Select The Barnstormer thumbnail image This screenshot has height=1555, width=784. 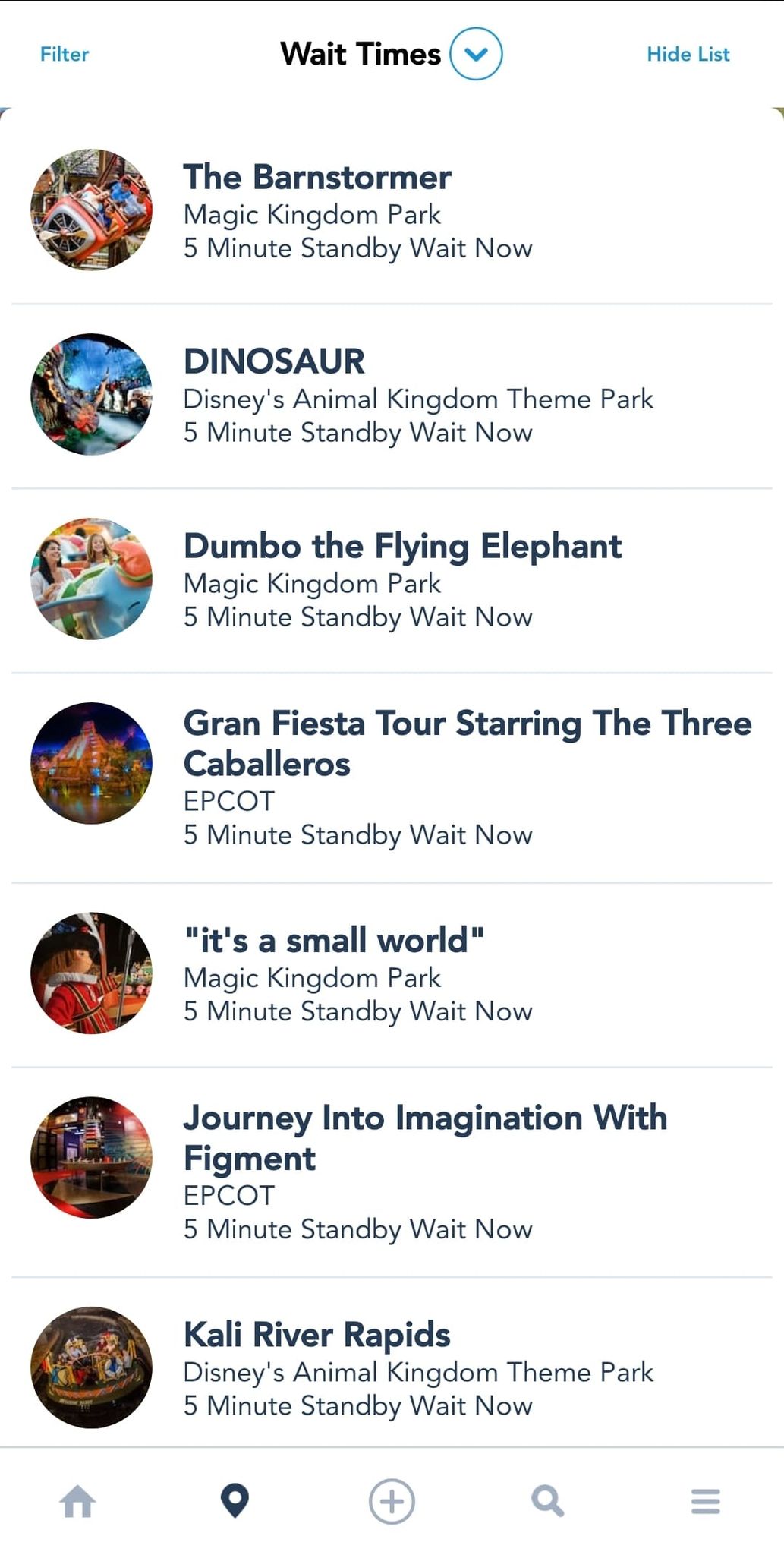coord(91,210)
